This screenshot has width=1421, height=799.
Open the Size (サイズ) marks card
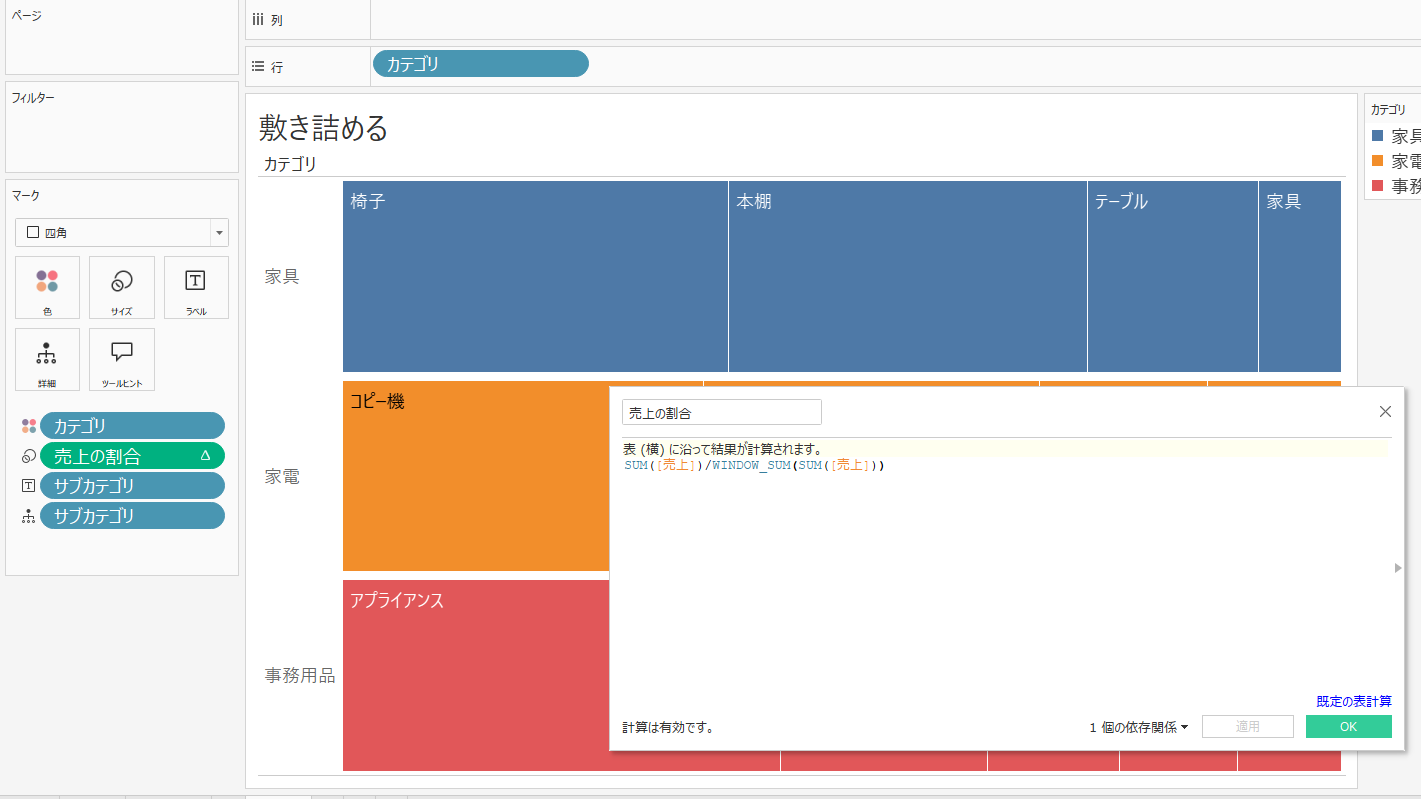click(122, 287)
